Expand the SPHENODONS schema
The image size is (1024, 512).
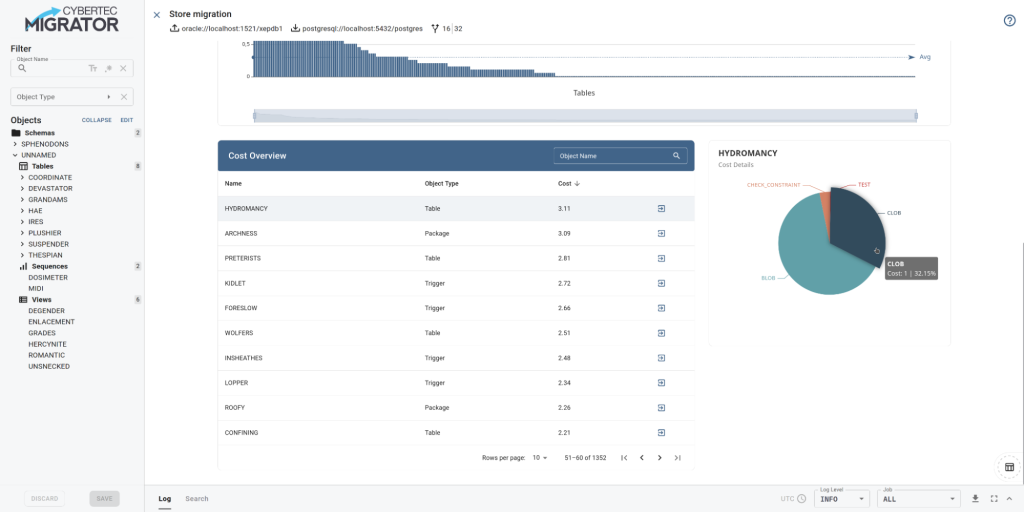click(x=15, y=144)
